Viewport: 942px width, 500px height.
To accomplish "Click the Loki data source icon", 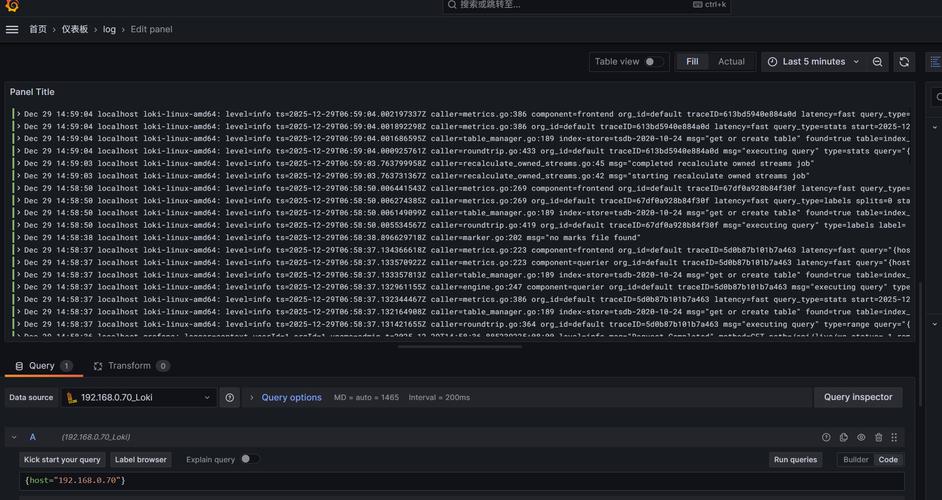I will pyautogui.click(x=71, y=397).
